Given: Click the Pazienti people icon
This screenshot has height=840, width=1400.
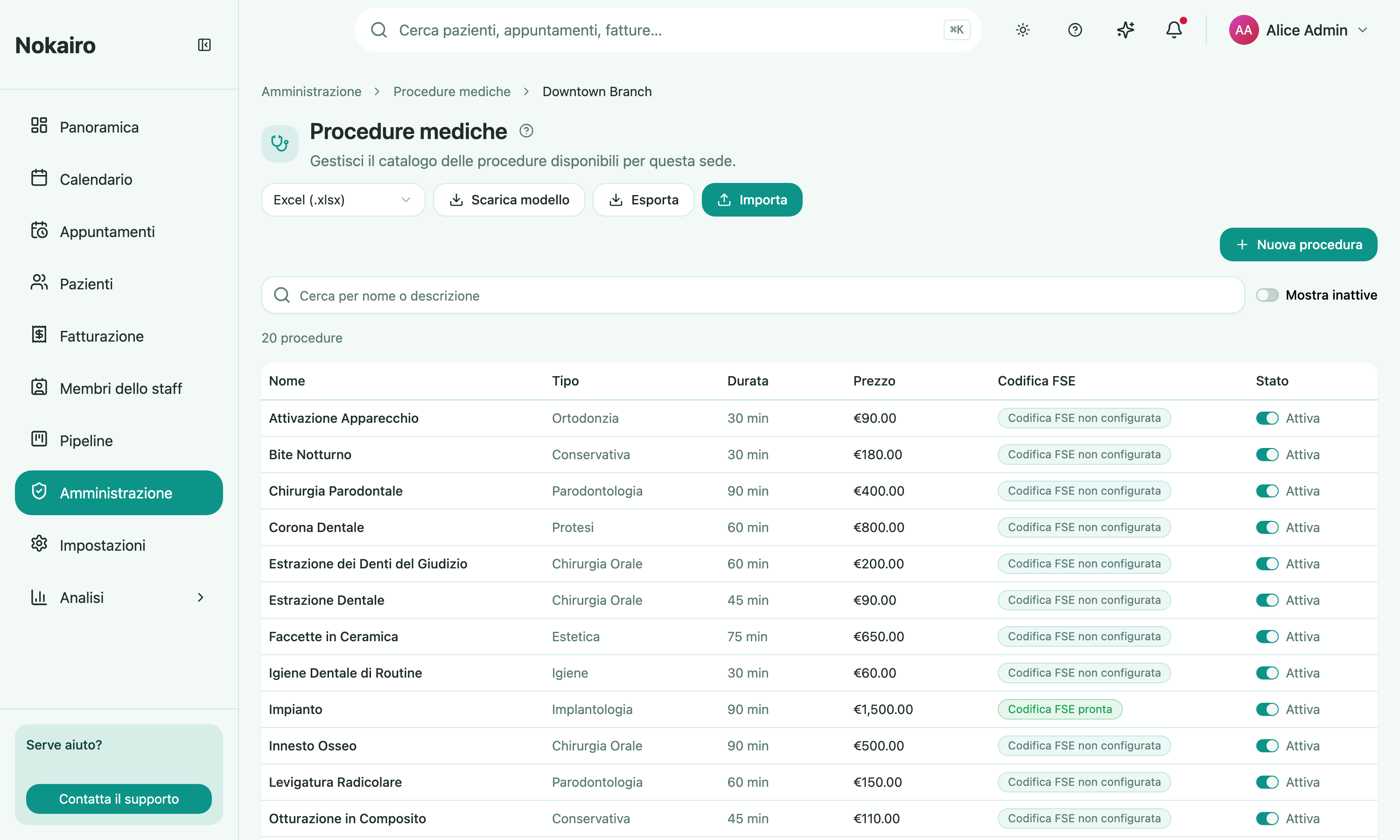Looking at the screenshot, I should click(x=39, y=282).
